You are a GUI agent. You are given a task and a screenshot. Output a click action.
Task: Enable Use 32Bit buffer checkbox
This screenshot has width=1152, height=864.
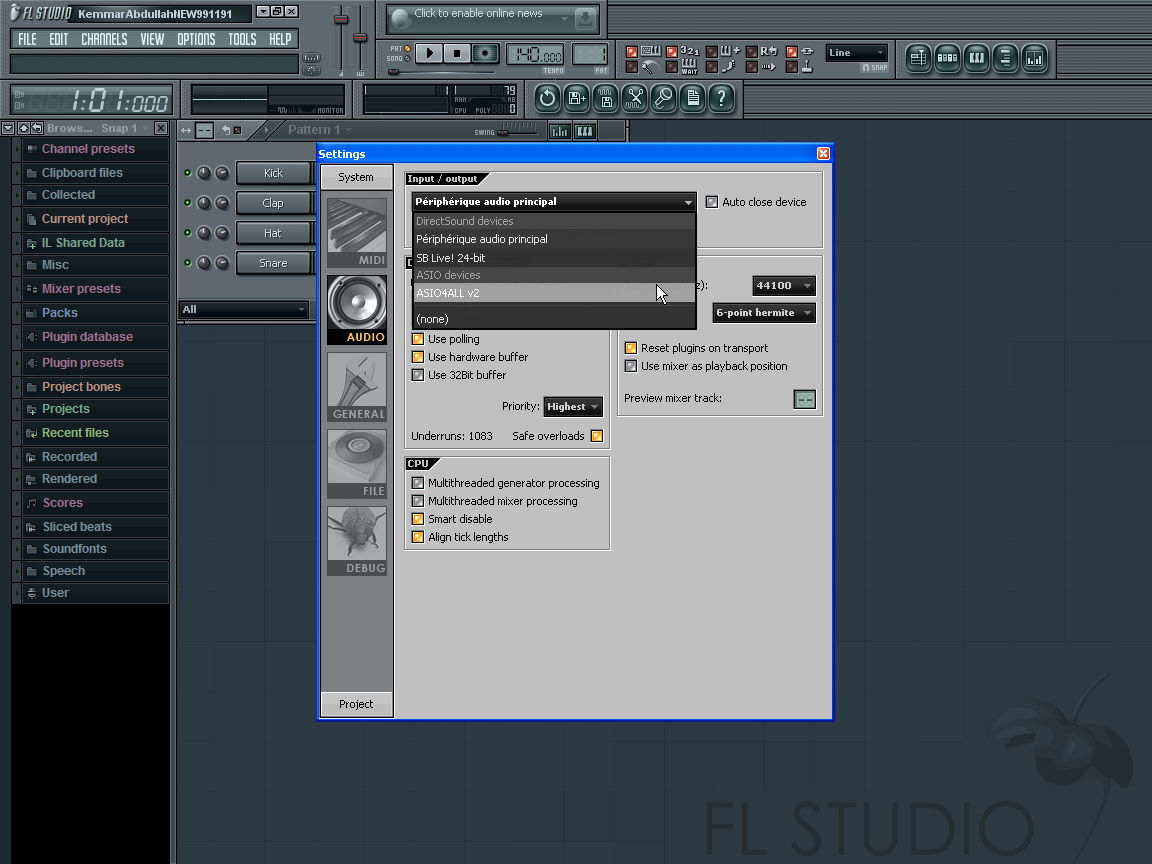(418, 375)
